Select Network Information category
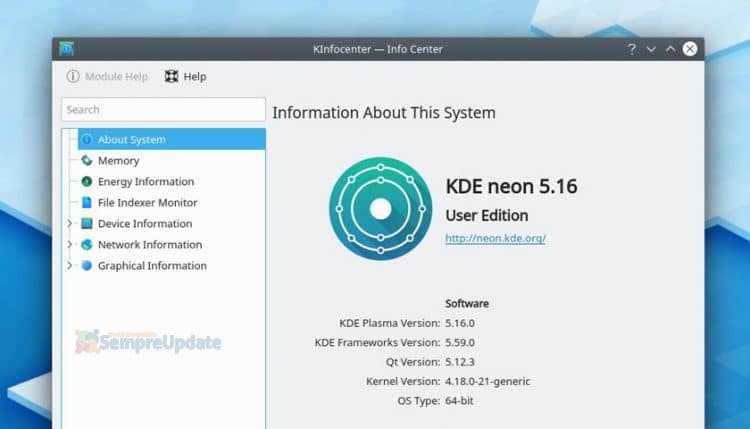Image resolution: width=750 pixels, height=429 pixels. [x=150, y=244]
